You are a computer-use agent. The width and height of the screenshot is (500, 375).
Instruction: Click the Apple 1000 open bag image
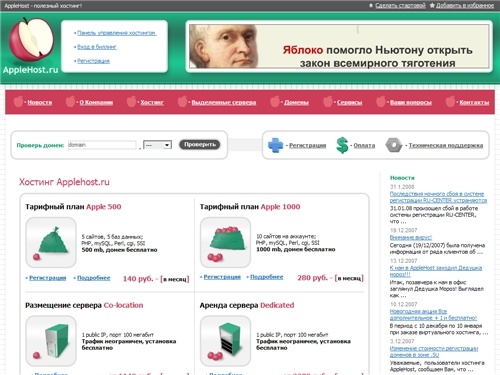pos(225,242)
